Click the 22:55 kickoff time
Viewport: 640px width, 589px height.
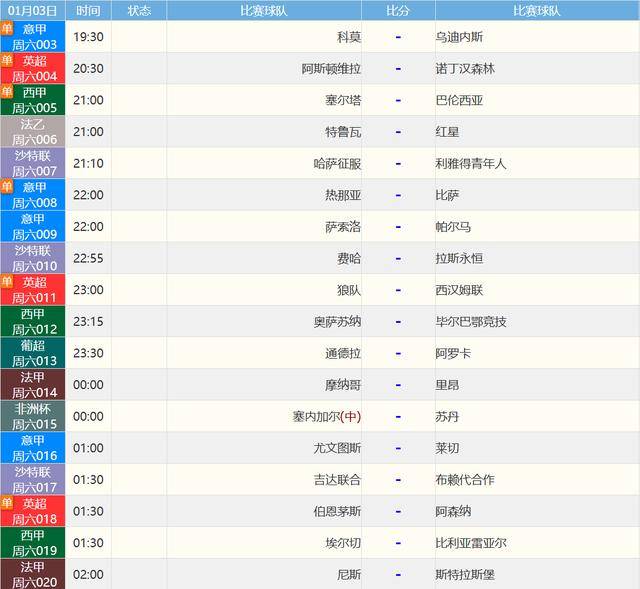[x=88, y=258]
